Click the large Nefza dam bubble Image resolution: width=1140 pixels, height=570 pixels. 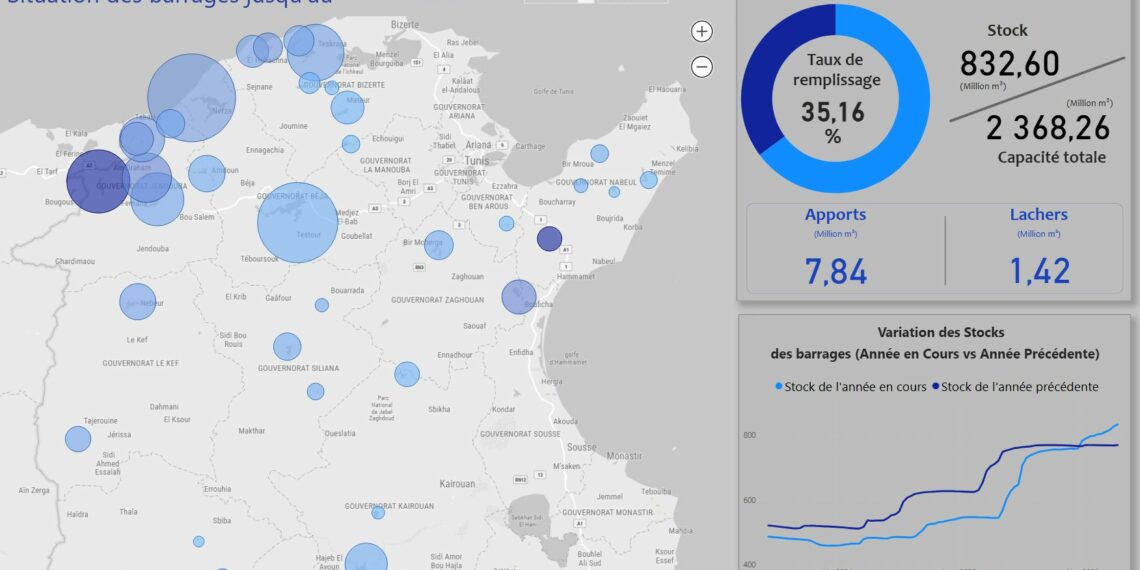191,97
